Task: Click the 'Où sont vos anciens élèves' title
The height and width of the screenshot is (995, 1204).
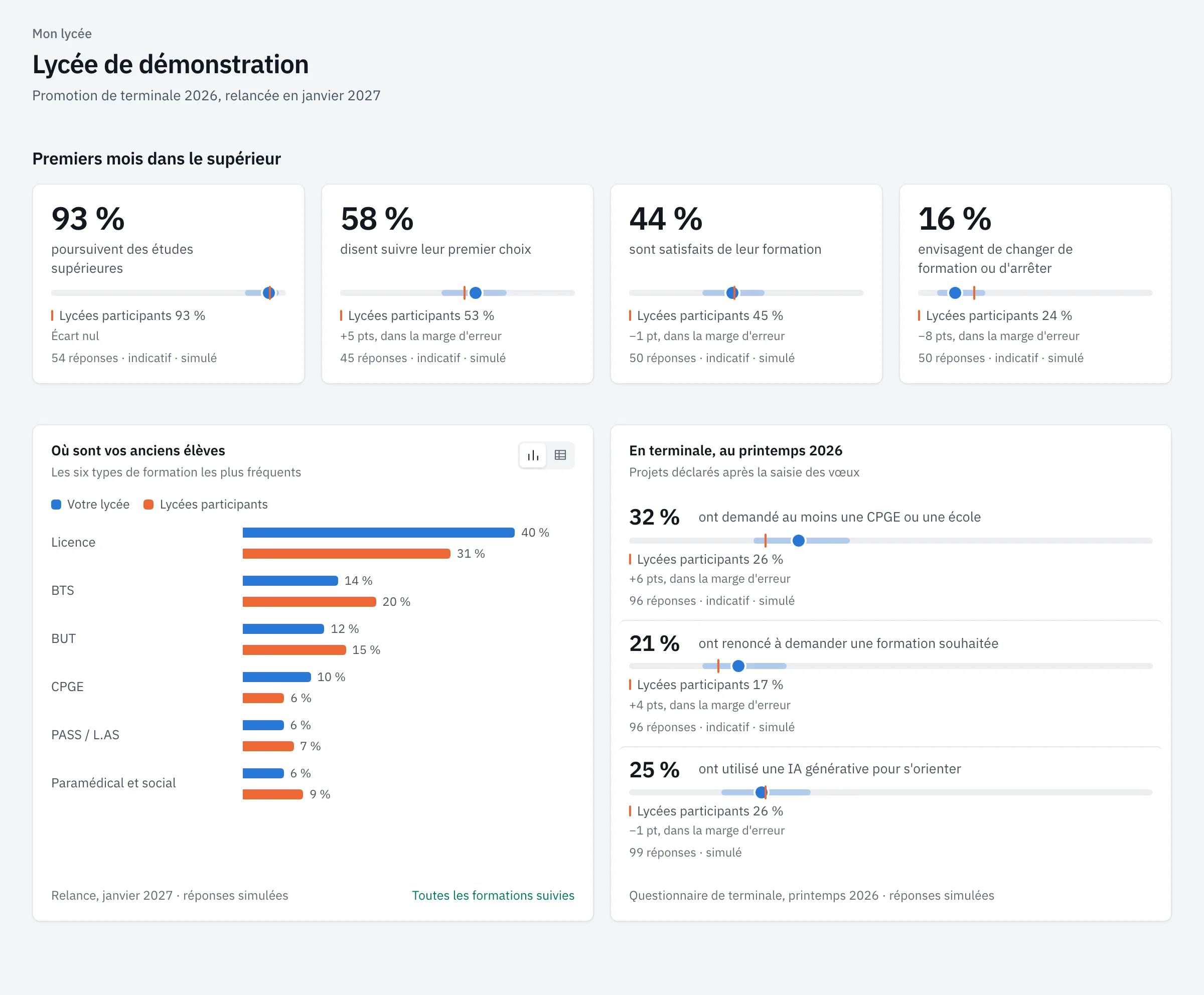Action: click(138, 450)
